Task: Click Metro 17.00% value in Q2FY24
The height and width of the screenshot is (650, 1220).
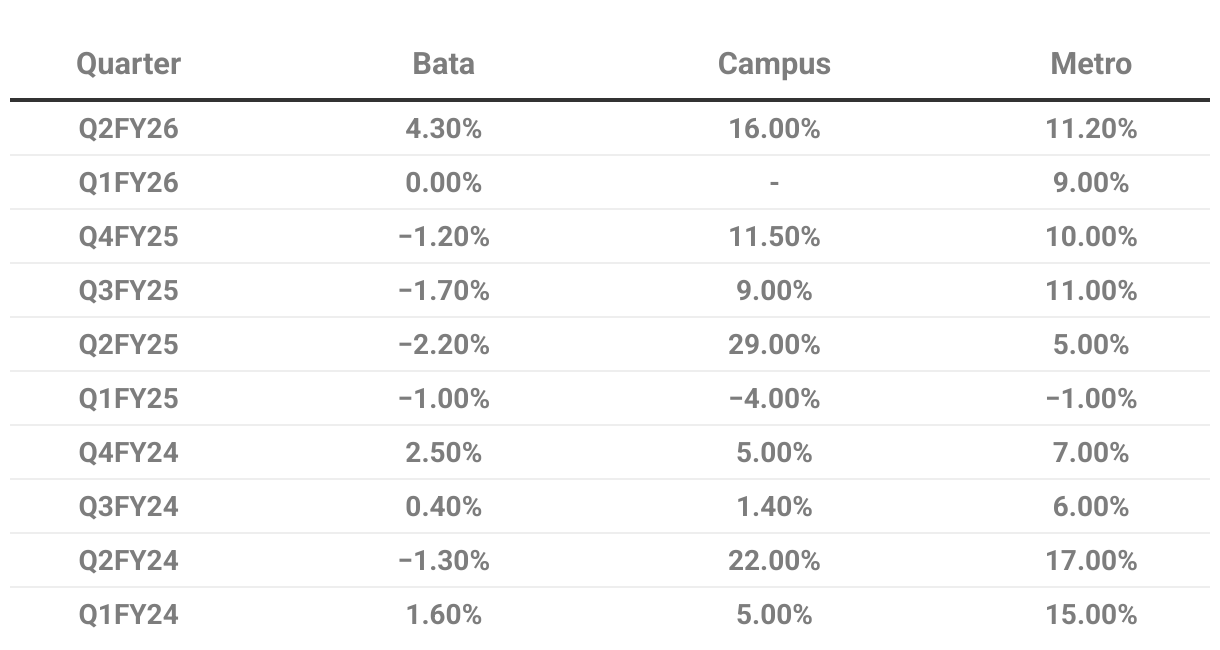Action: tap(1091, 560)
